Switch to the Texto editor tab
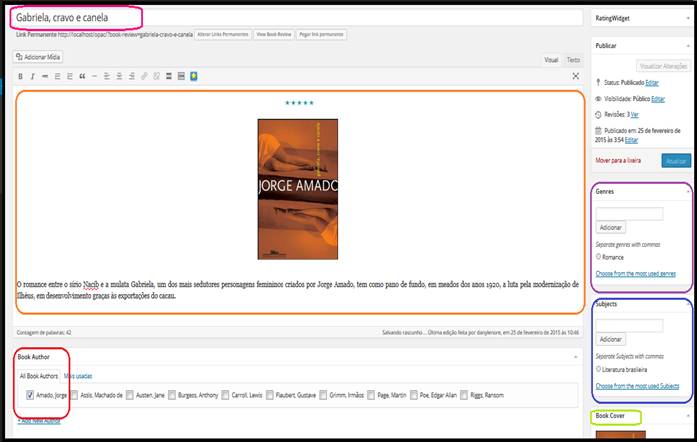Viewport: 697px width, 442px height. [573, 60]
